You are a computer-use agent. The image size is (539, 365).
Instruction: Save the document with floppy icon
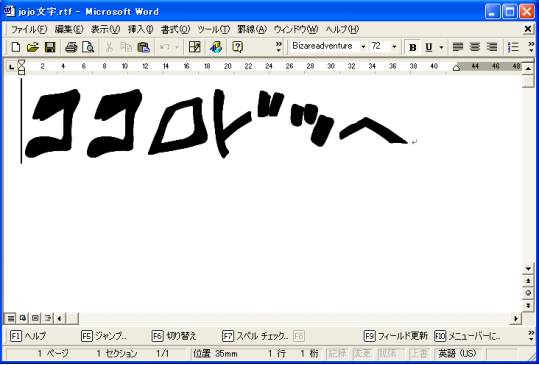(50, 47)
